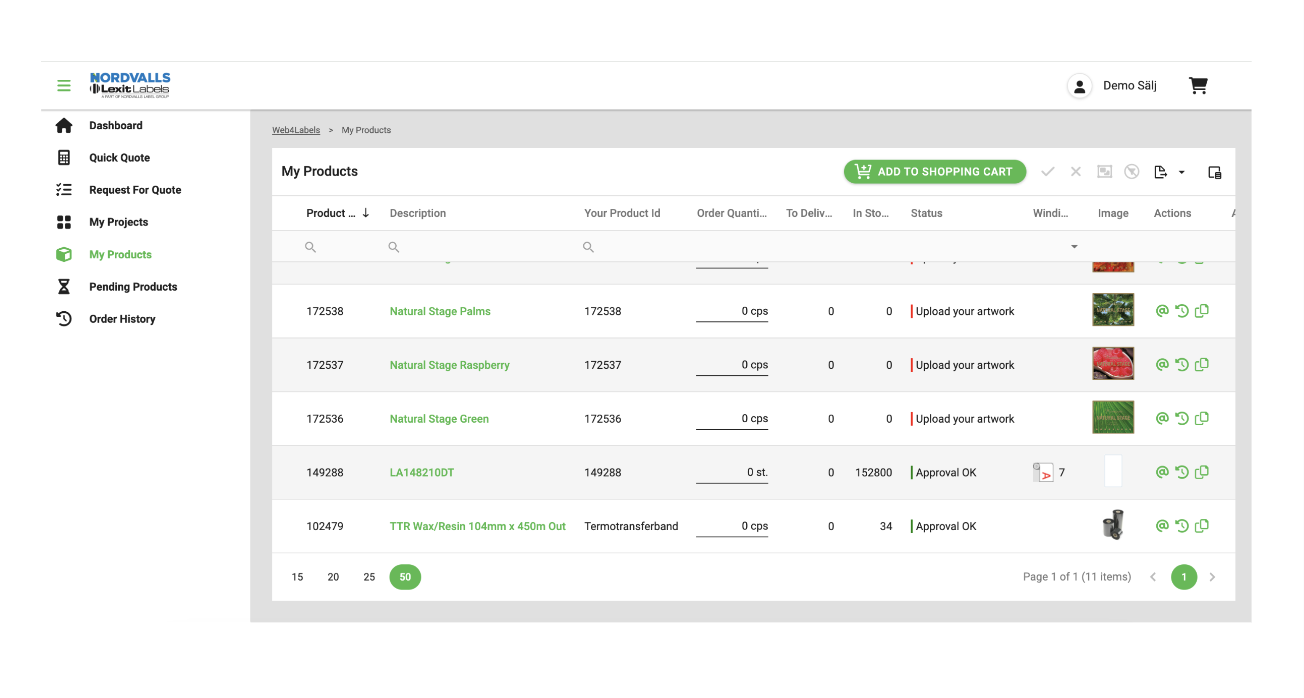
Task: Open the Natural Stage Green product link
Action: (x=439, y=419)
